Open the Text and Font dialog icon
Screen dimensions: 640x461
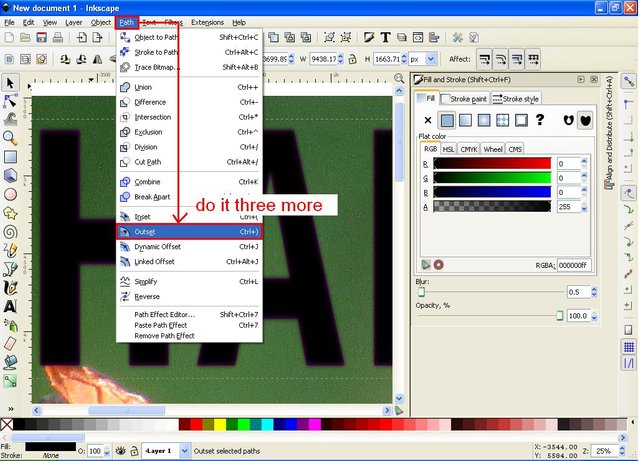pyautogui.click(x=385, y=38)
